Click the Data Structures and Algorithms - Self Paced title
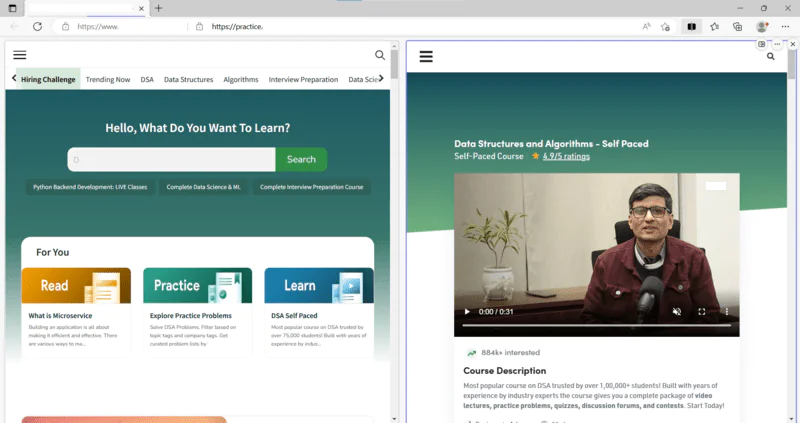 coord(551,144)
